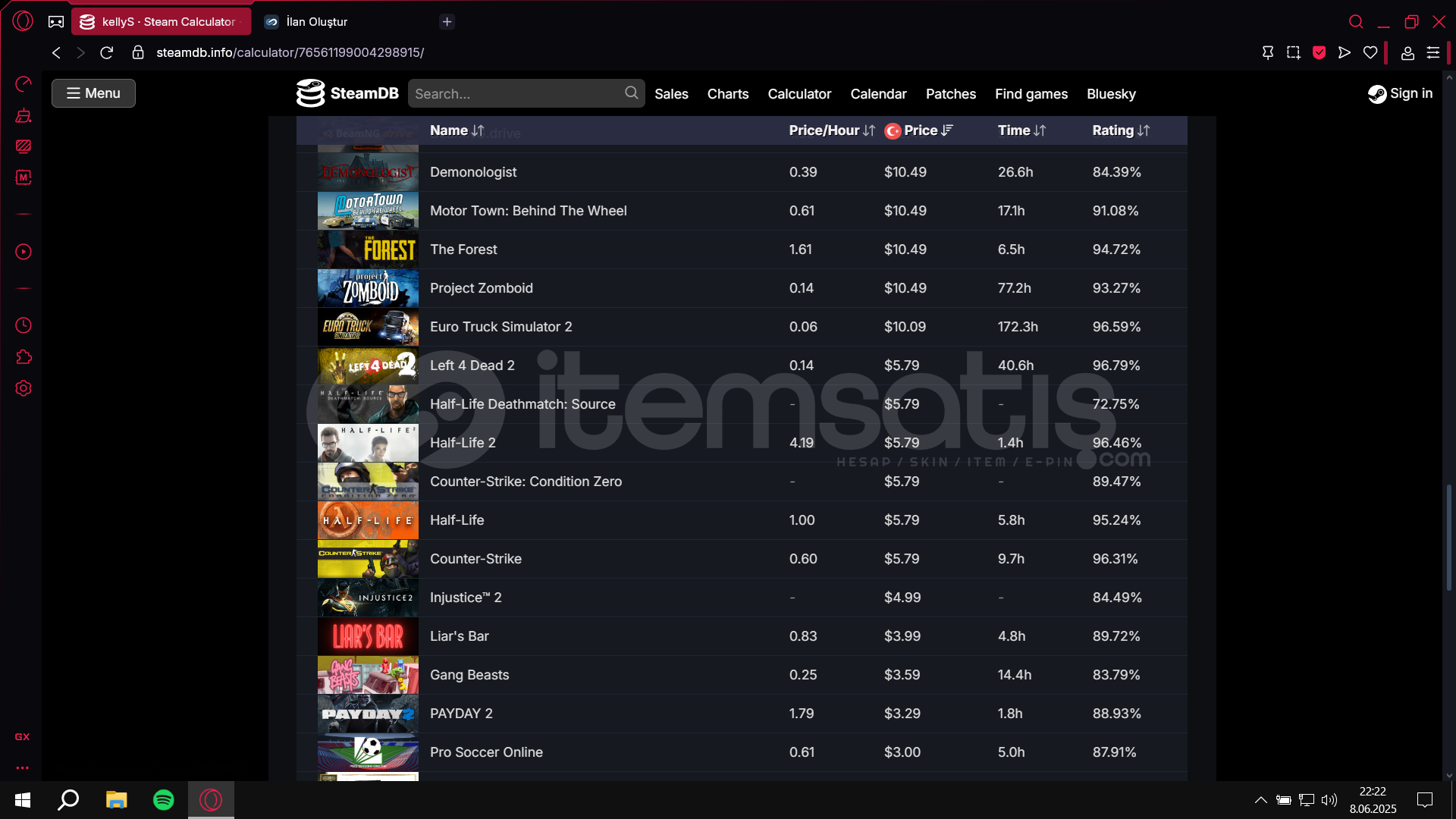Open the Find games nav item
Screen dimensions: 1456x819
(x=1031, y=94)
